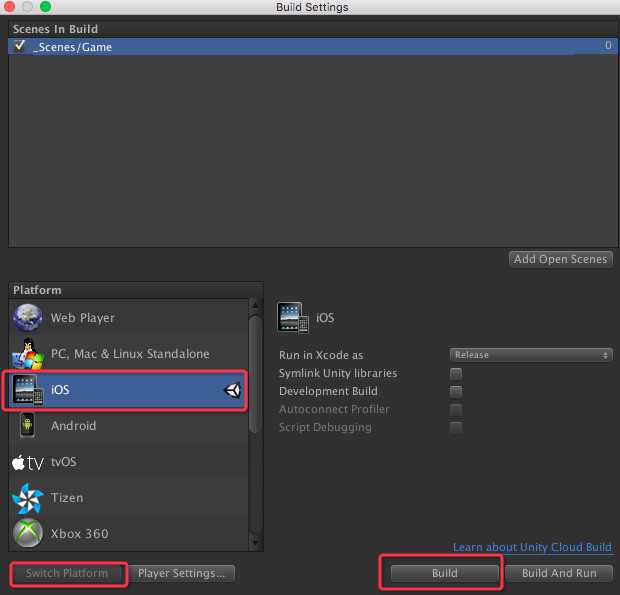
Task: Select the tvOS platform label
Action: click(64, 462)
